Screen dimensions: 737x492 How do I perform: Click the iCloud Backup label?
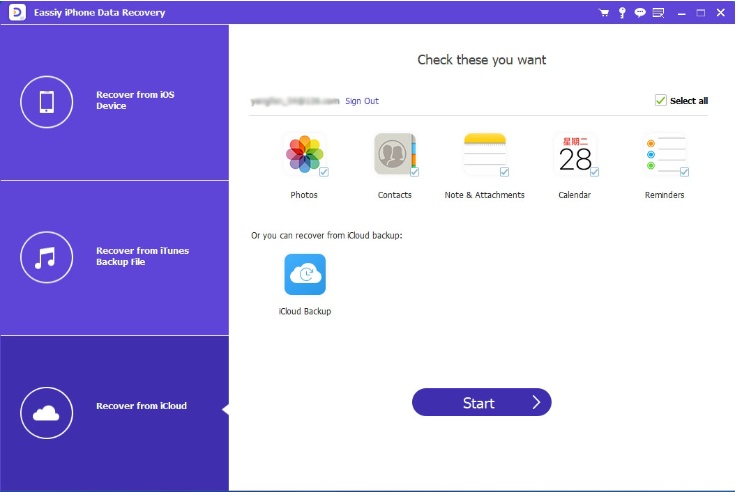pyautogui.click(x=305, y=311)
